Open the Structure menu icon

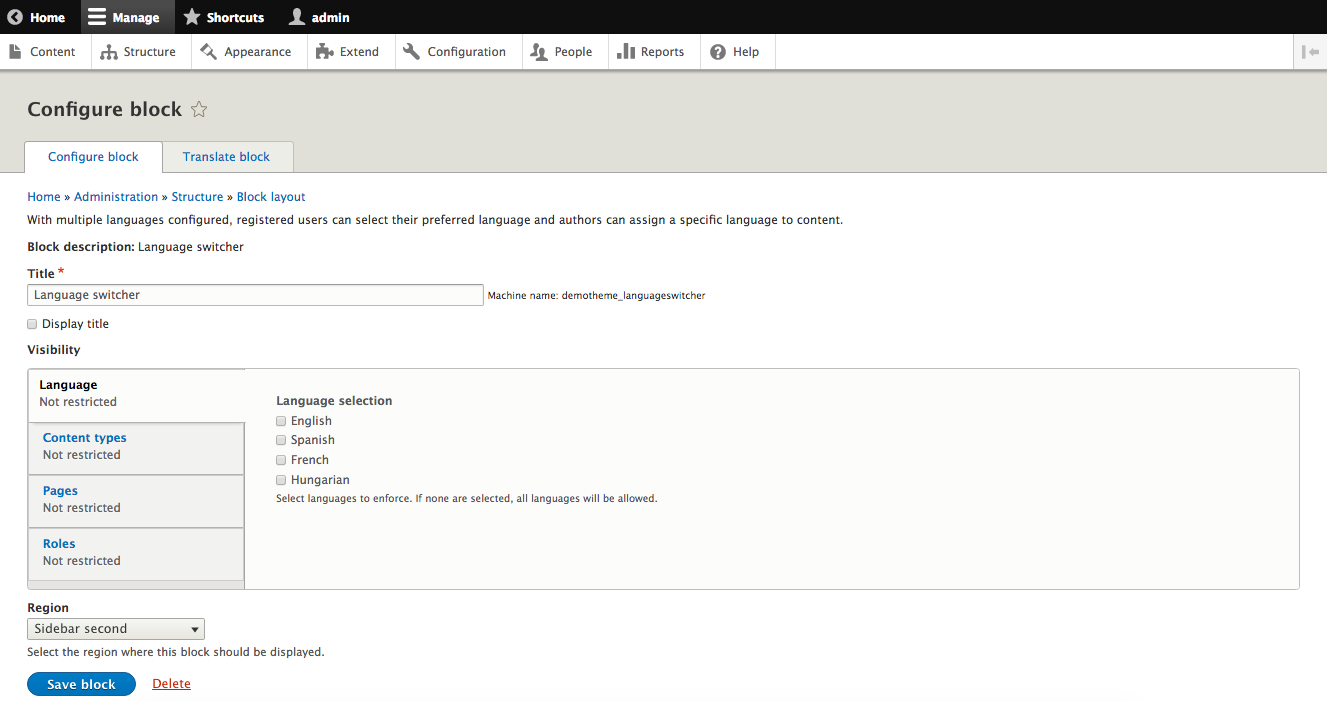pos(109,52)
